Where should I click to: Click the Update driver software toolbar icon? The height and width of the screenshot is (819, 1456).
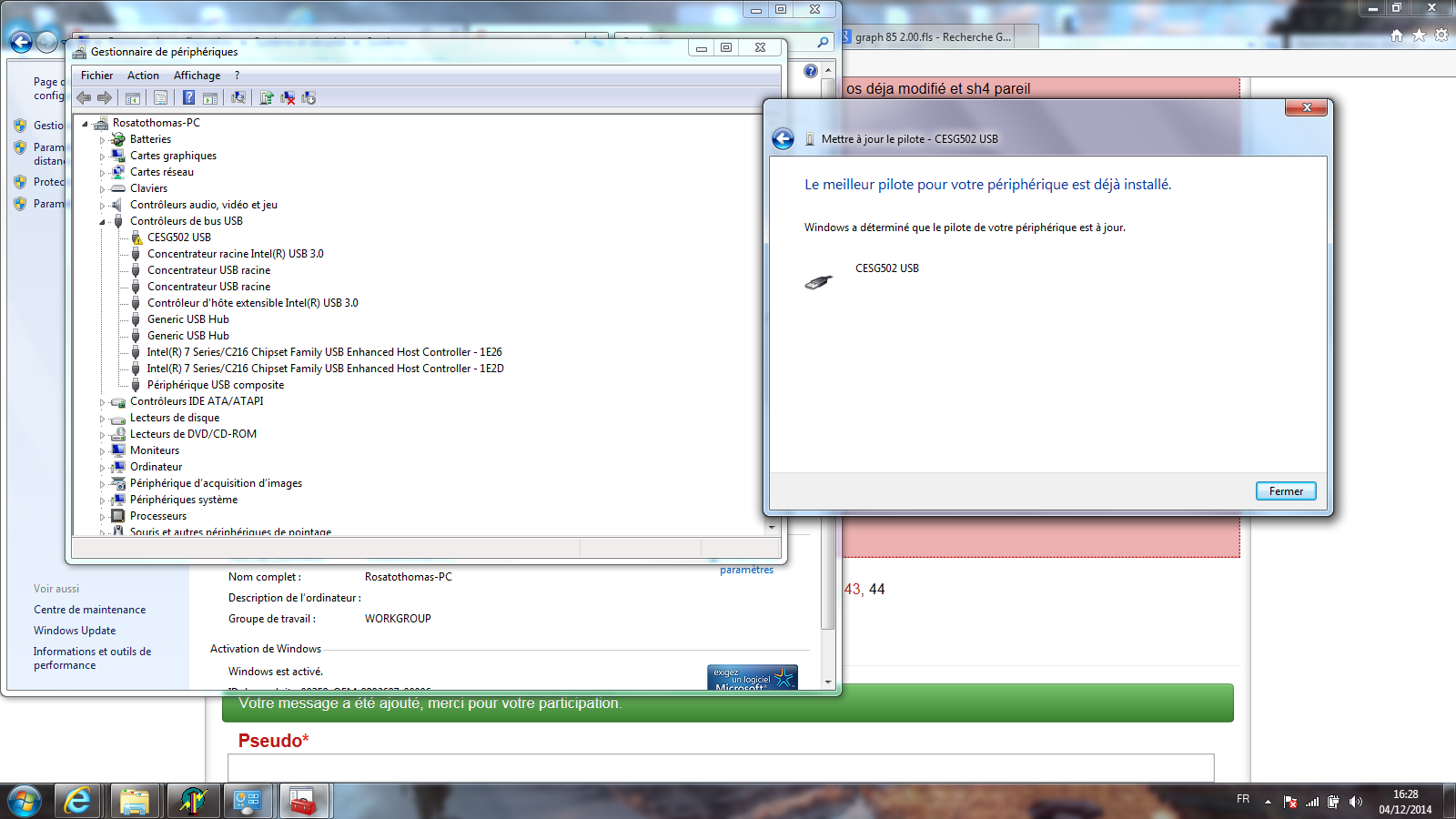pyautogui.click(x=267, y=98)
